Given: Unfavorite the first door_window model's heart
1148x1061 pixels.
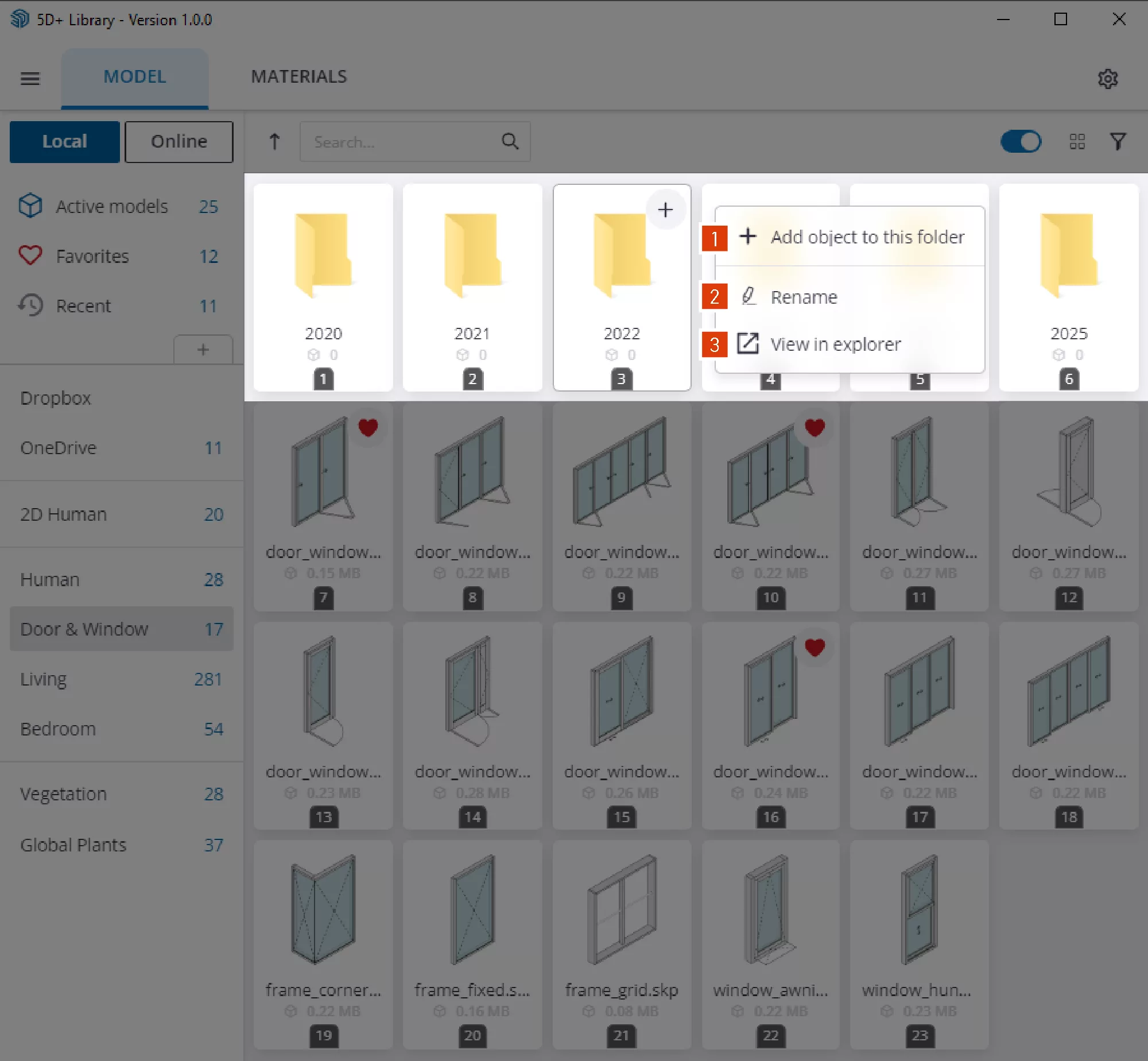Looking at the screenshot, I should tap(368, 427).
